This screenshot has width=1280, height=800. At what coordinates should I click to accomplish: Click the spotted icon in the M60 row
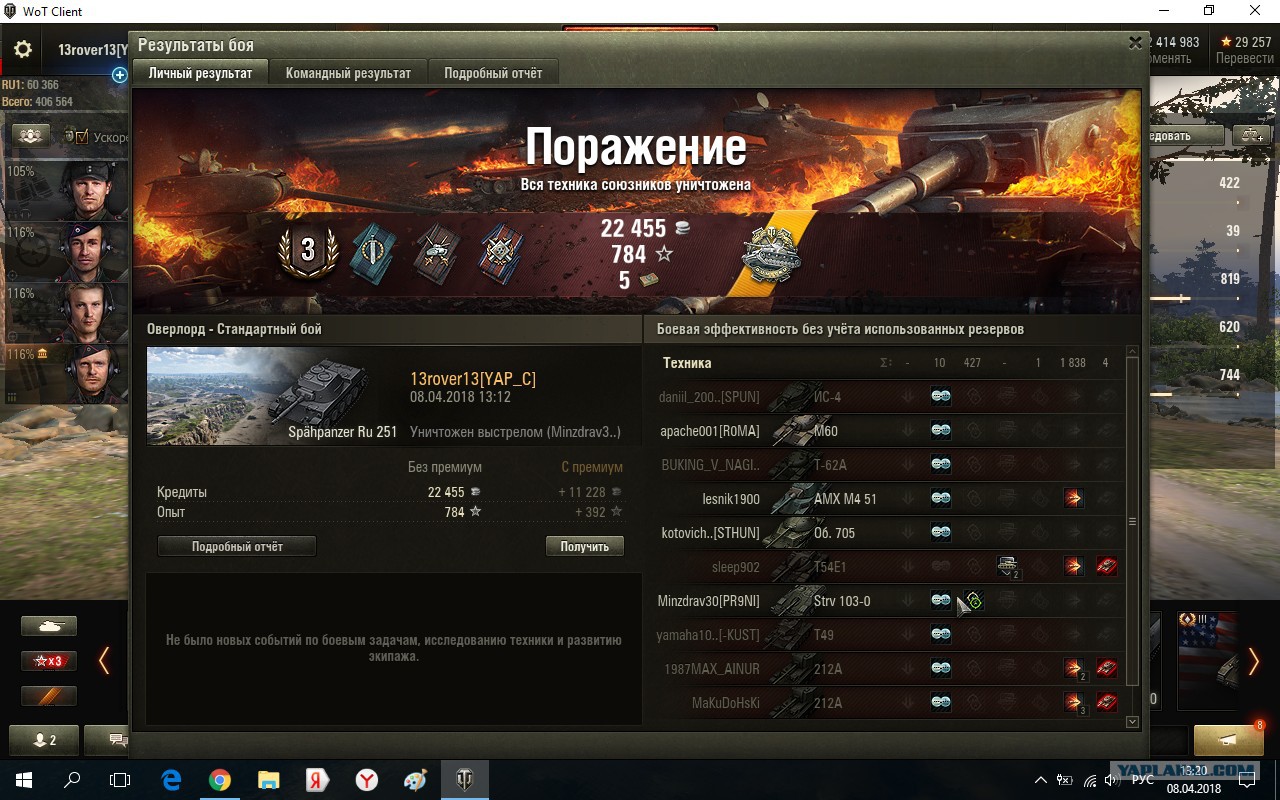click(940, 430)
